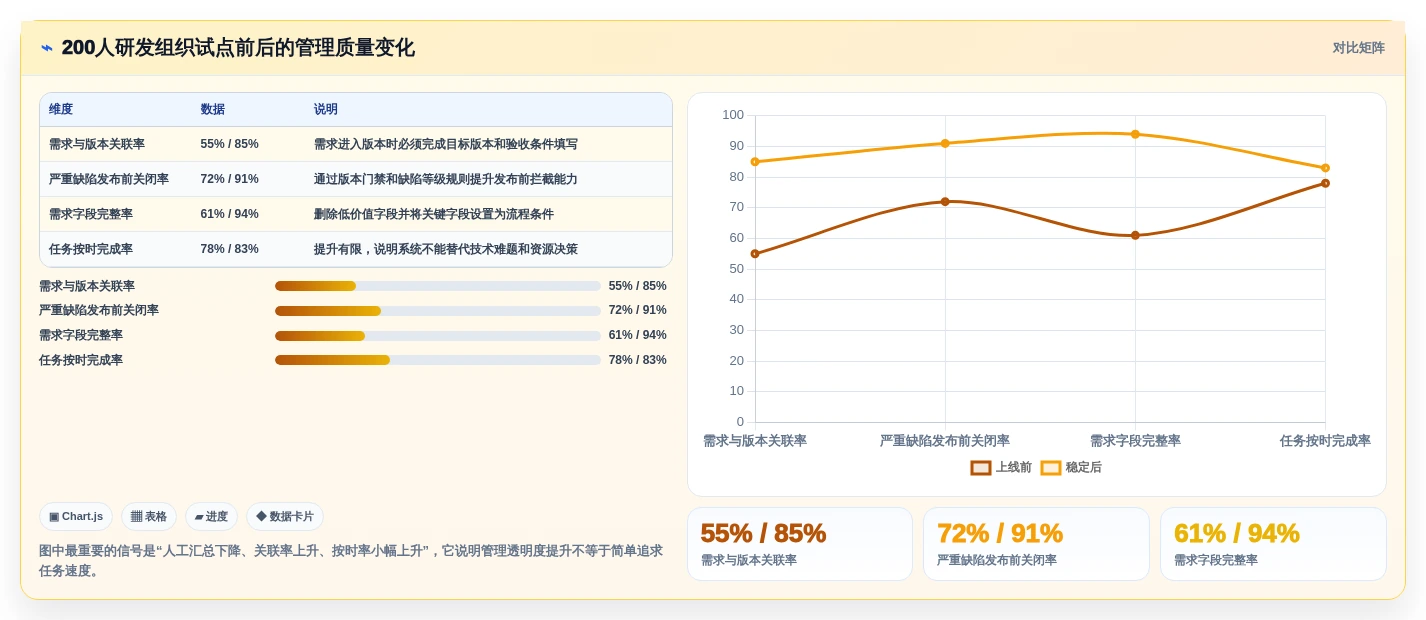This screenshot has width=1426, height=620.
Task: Click the y-axis value 100
Action: coord(733,115)
